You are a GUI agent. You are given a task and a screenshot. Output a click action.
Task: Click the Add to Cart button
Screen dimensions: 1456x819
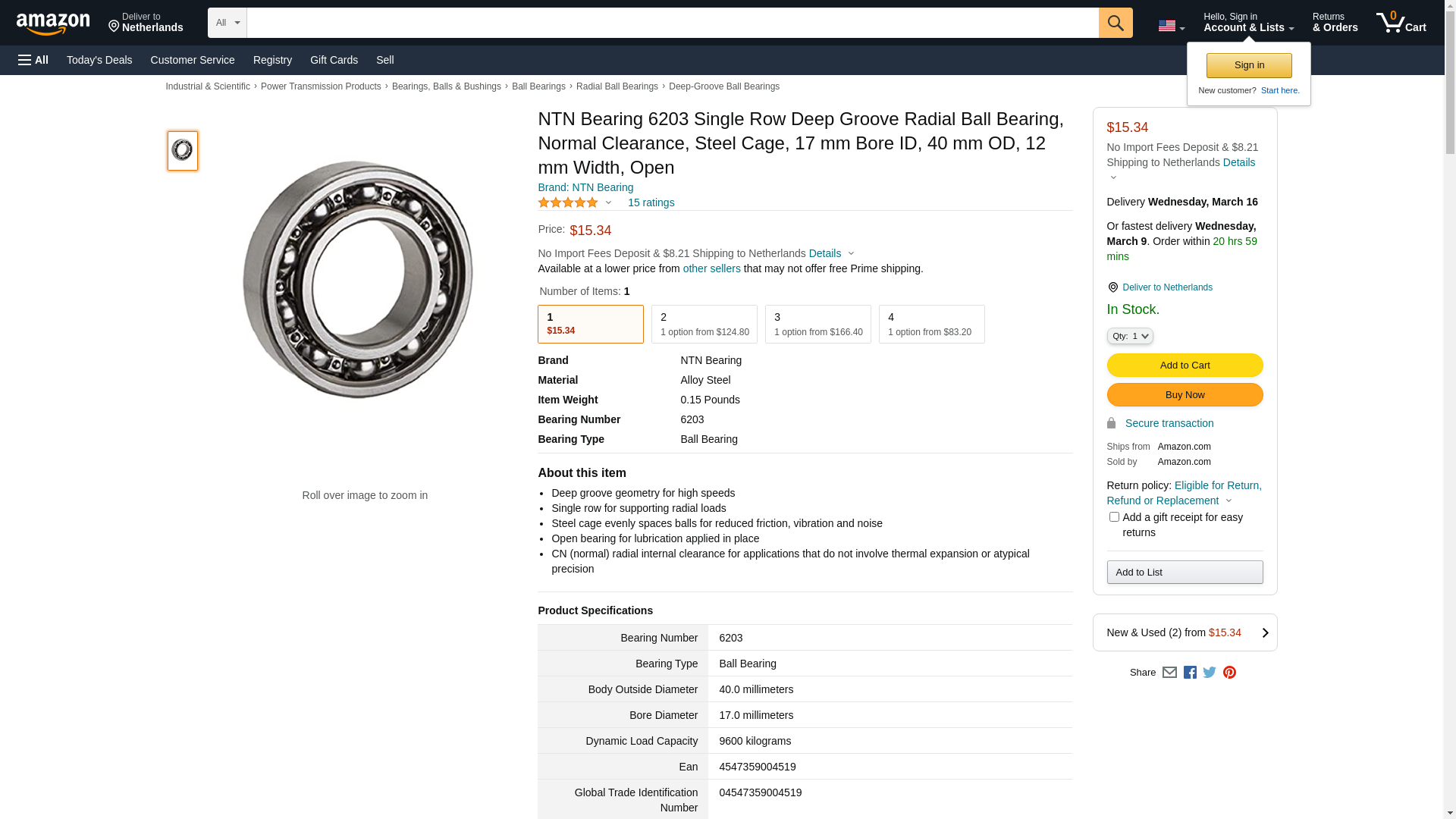pos(1185,366)
